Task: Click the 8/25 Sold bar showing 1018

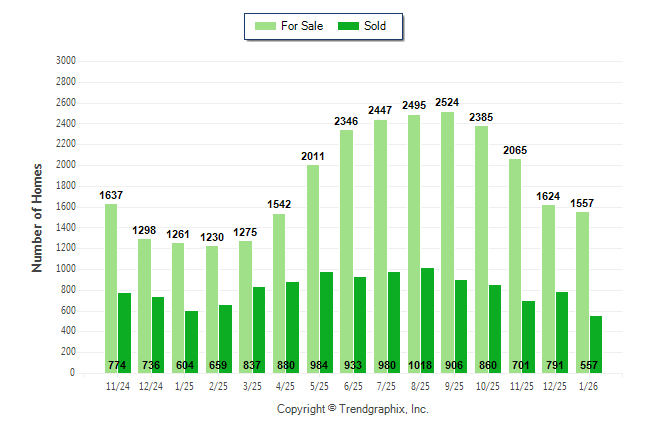Action: tap(427, 320)
